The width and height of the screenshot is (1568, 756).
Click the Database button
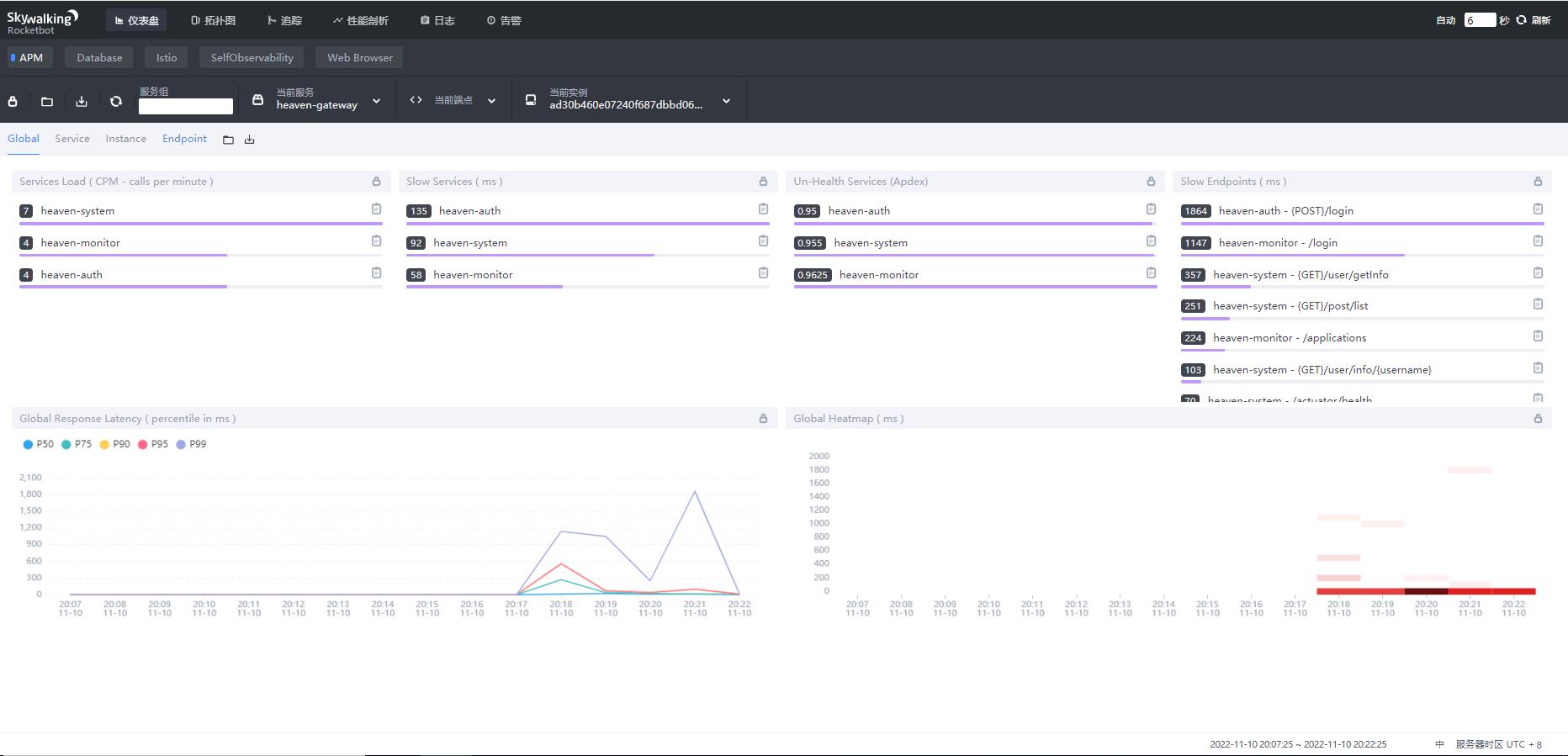pyautogui.click(x=99, y=58)
